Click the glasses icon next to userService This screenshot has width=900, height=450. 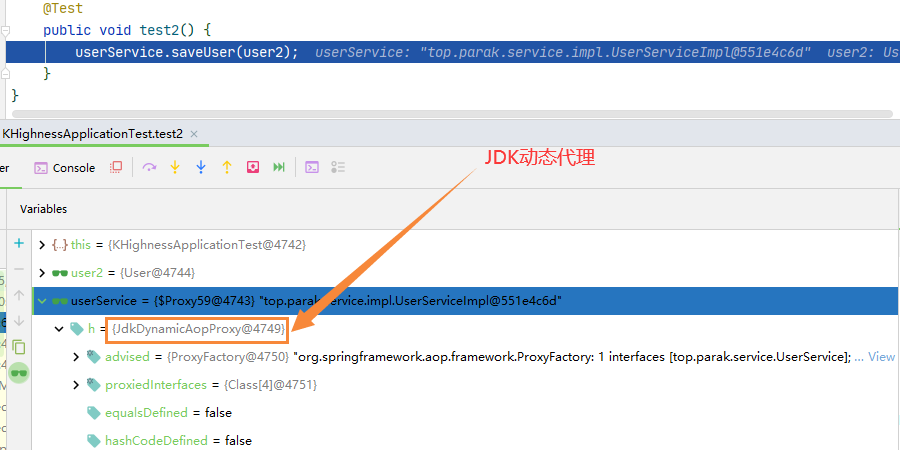pyautogui.click(x=60, y=301)
